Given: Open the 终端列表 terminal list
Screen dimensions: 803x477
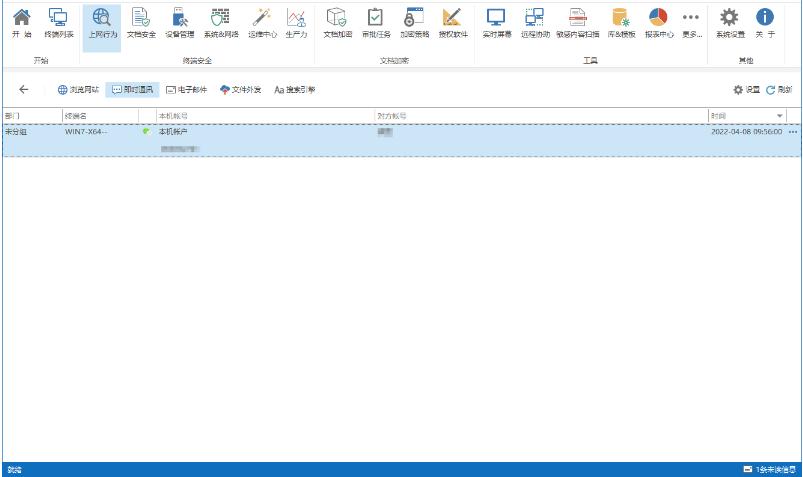Looking at the screenshot, I should point(58,23).
